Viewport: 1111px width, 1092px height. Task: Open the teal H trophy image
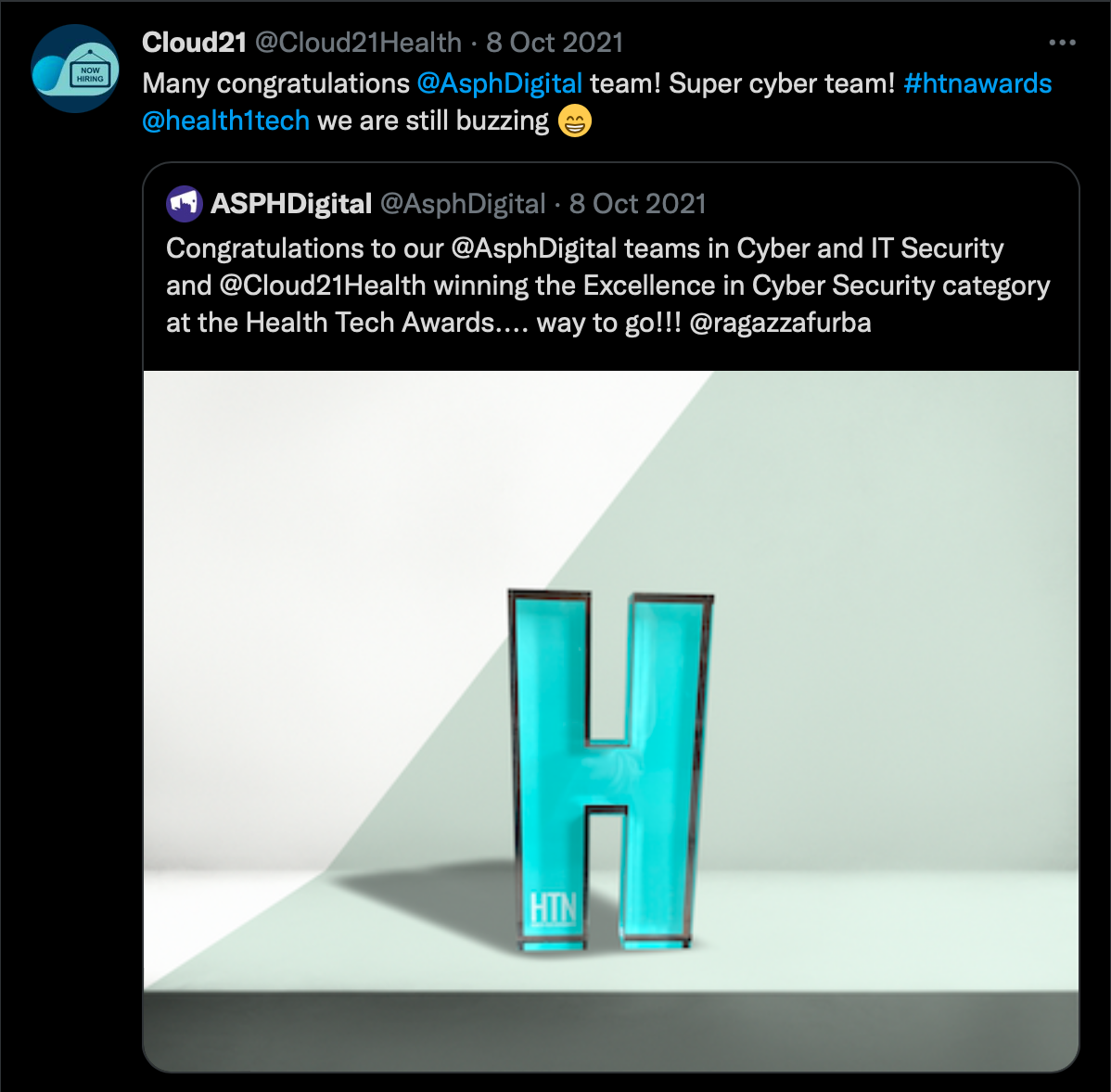(x=611, y=721)
